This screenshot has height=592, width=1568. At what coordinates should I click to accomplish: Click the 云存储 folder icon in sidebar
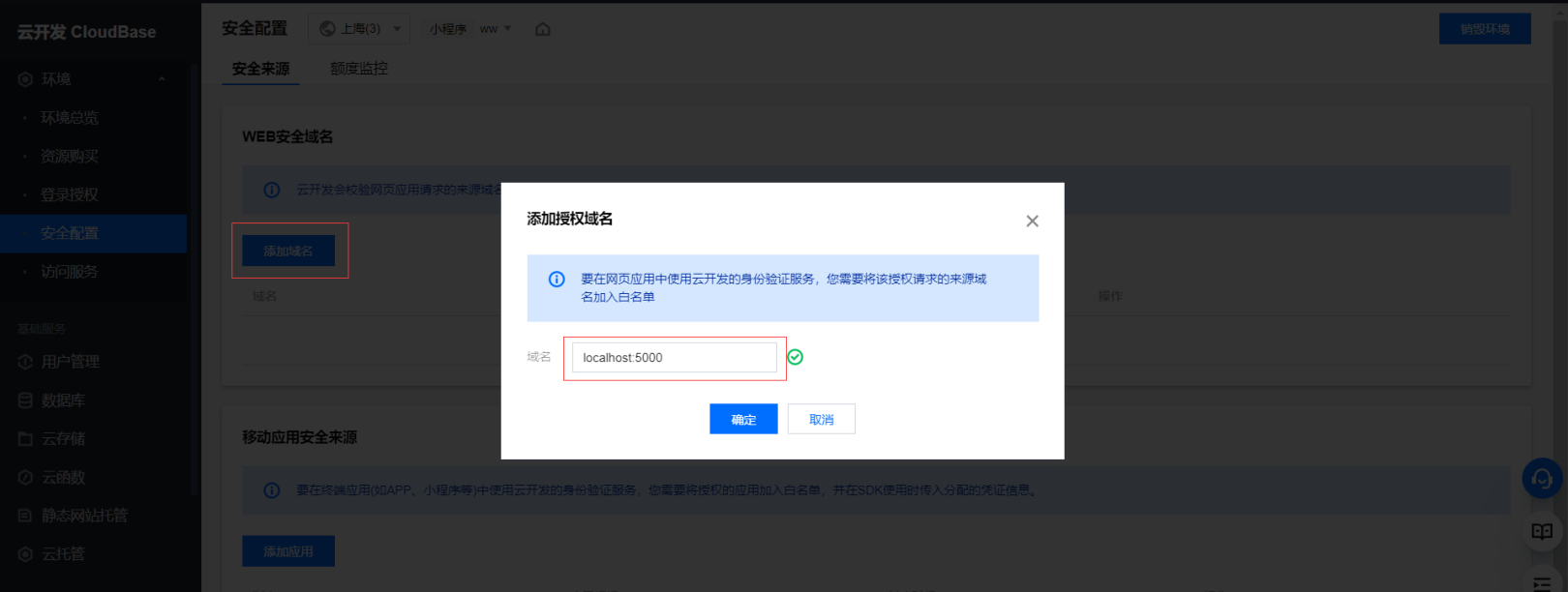[x=25, y=439]
